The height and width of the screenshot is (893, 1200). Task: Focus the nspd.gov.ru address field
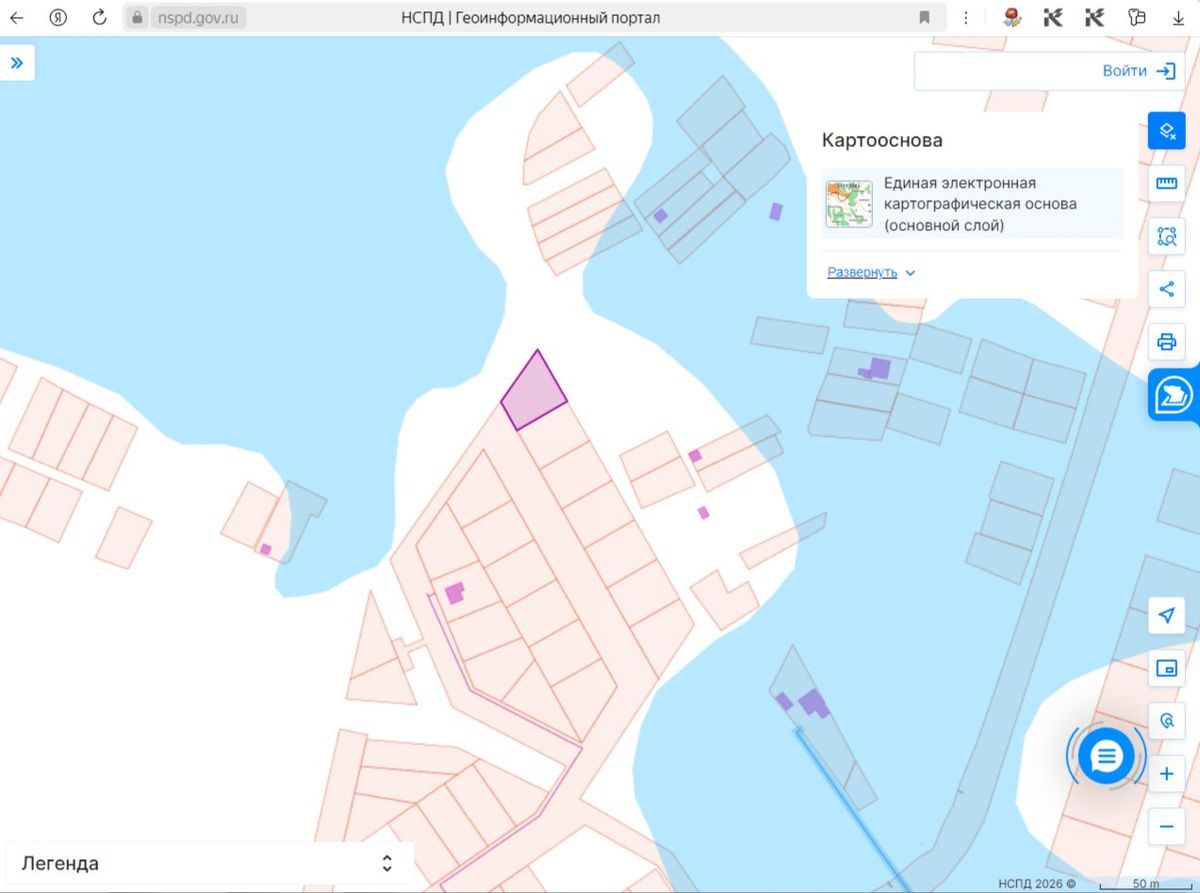click(x=198, y=17)
